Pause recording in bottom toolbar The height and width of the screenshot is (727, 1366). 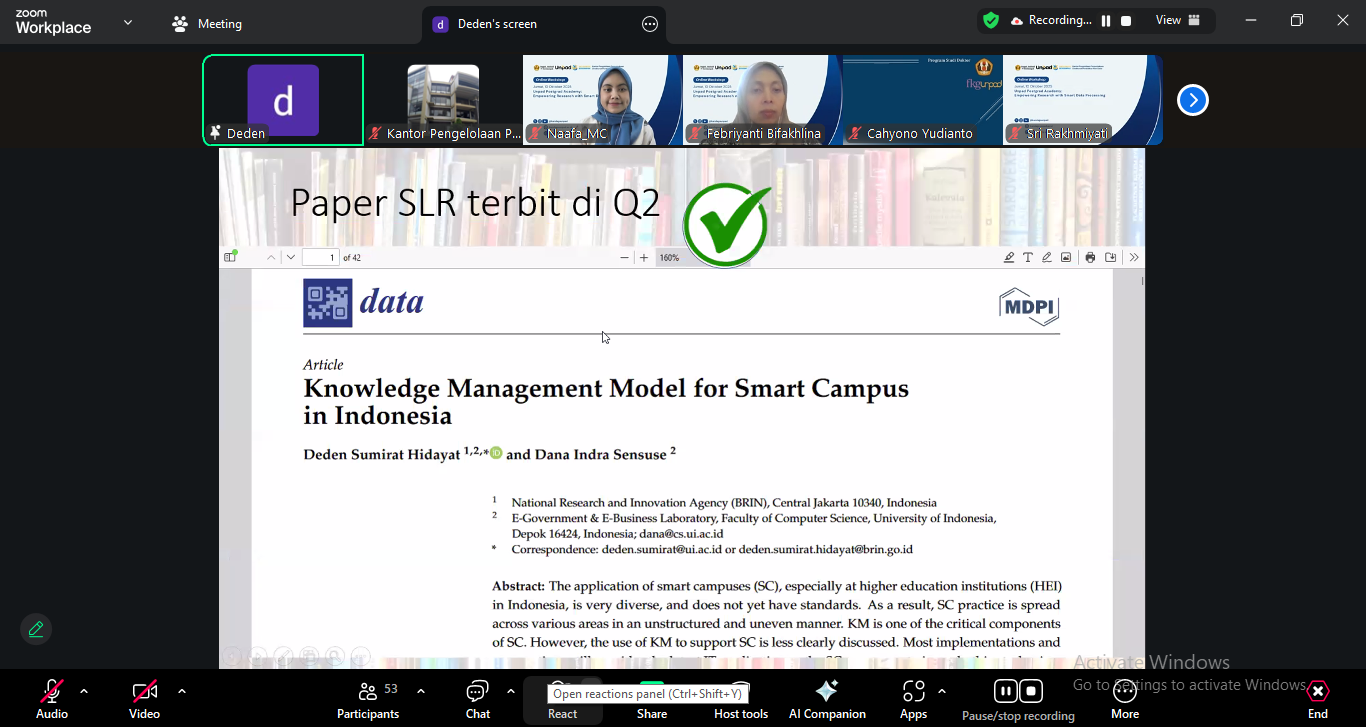pyautogui.click(x=1005, y=691)
